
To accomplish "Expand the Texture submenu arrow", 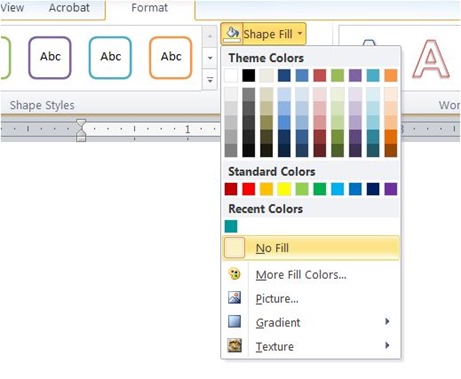I will point(387,345).
